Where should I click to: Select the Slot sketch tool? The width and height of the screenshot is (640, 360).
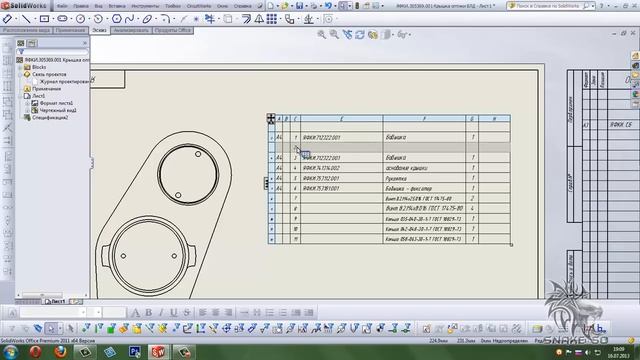pyautogui.click(x=62, y=19)
